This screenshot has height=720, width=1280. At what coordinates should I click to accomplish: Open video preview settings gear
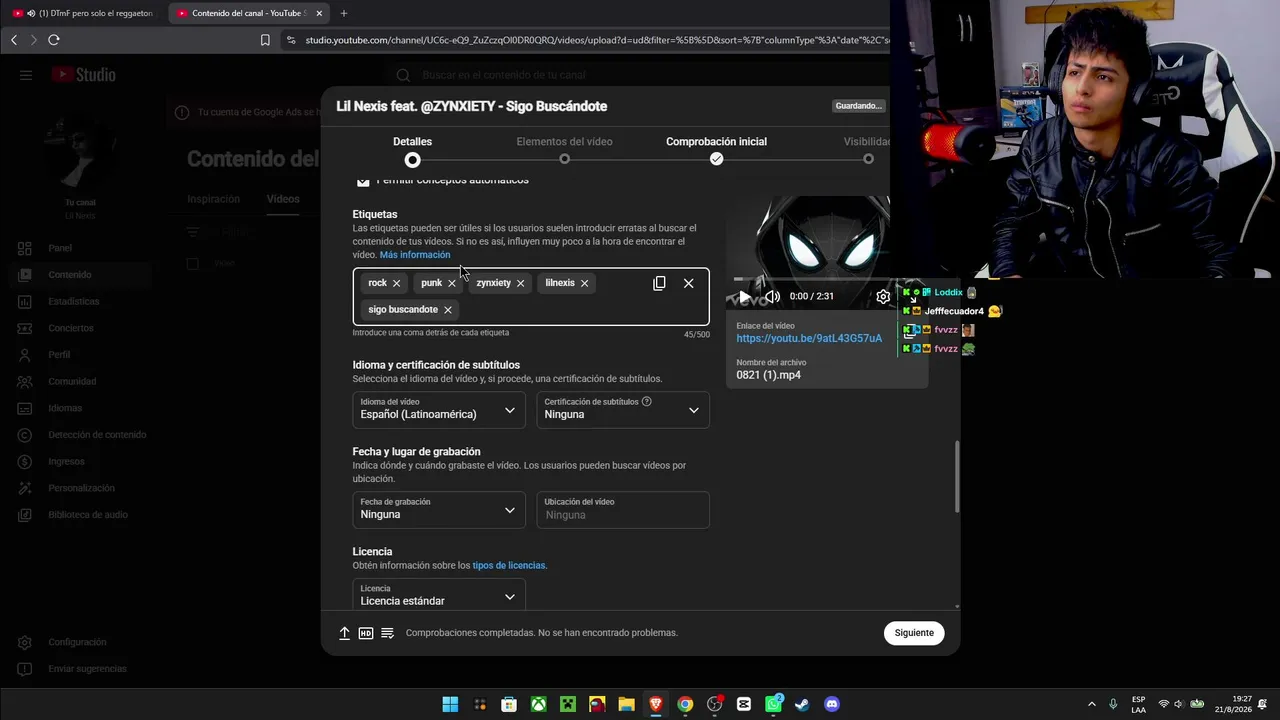(x=883, y=296)
